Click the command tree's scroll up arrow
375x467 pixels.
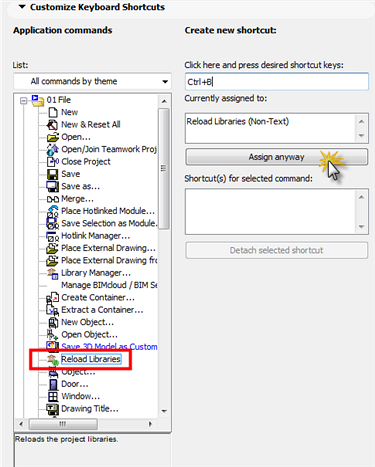[x=164, y=101]
